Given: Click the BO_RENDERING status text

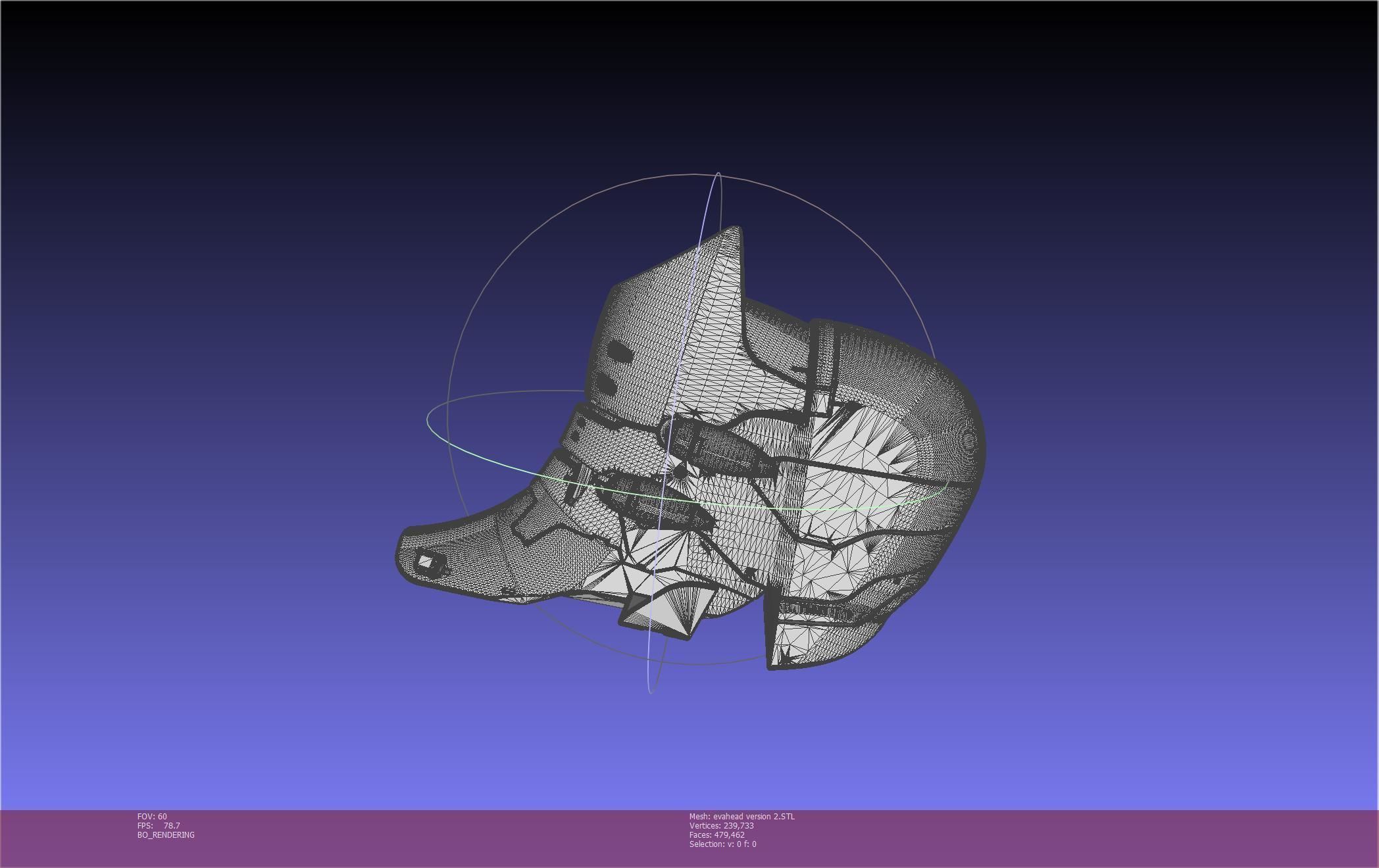Looking at the screenshot, I should tap(166, 834).
